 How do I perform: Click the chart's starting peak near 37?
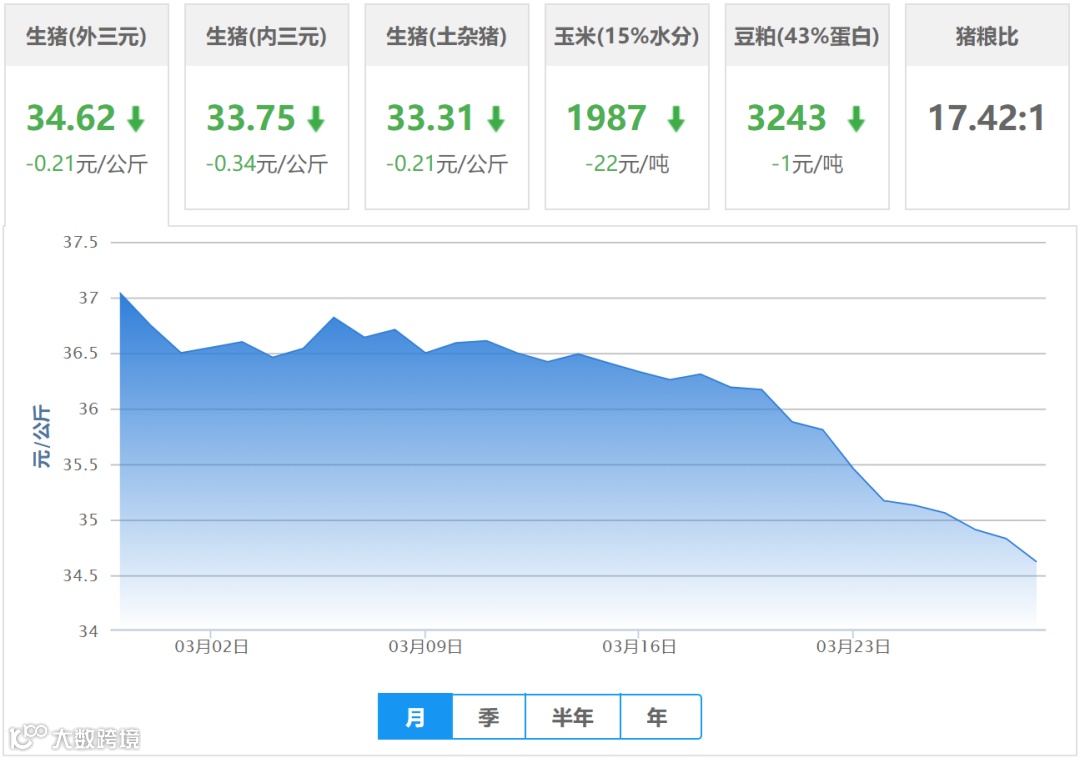121,293
